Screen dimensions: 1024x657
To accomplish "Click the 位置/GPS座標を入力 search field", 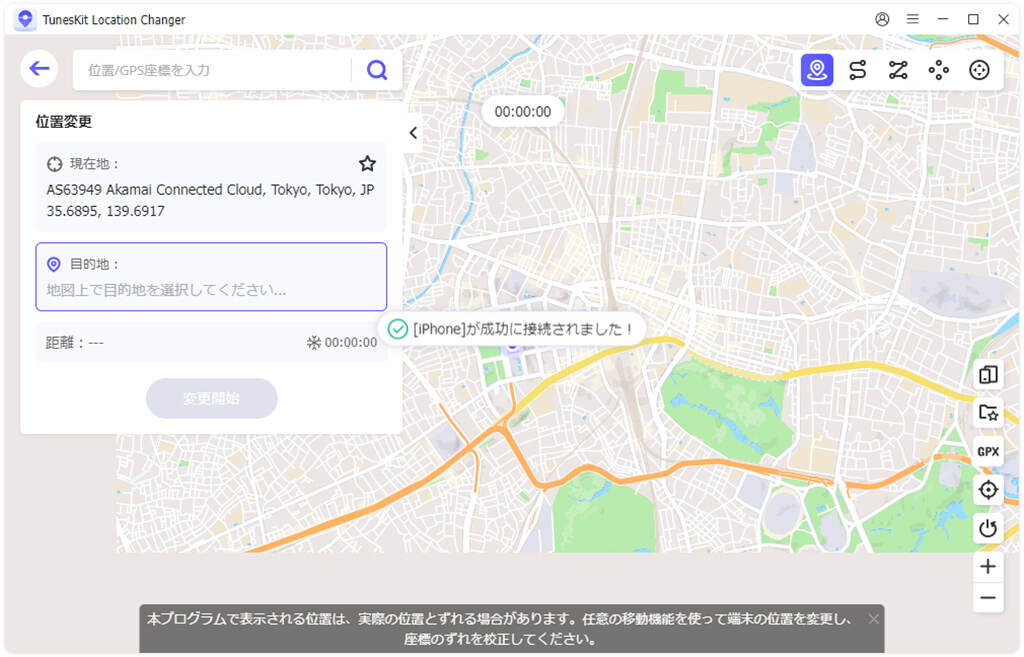I will point(212,70).
